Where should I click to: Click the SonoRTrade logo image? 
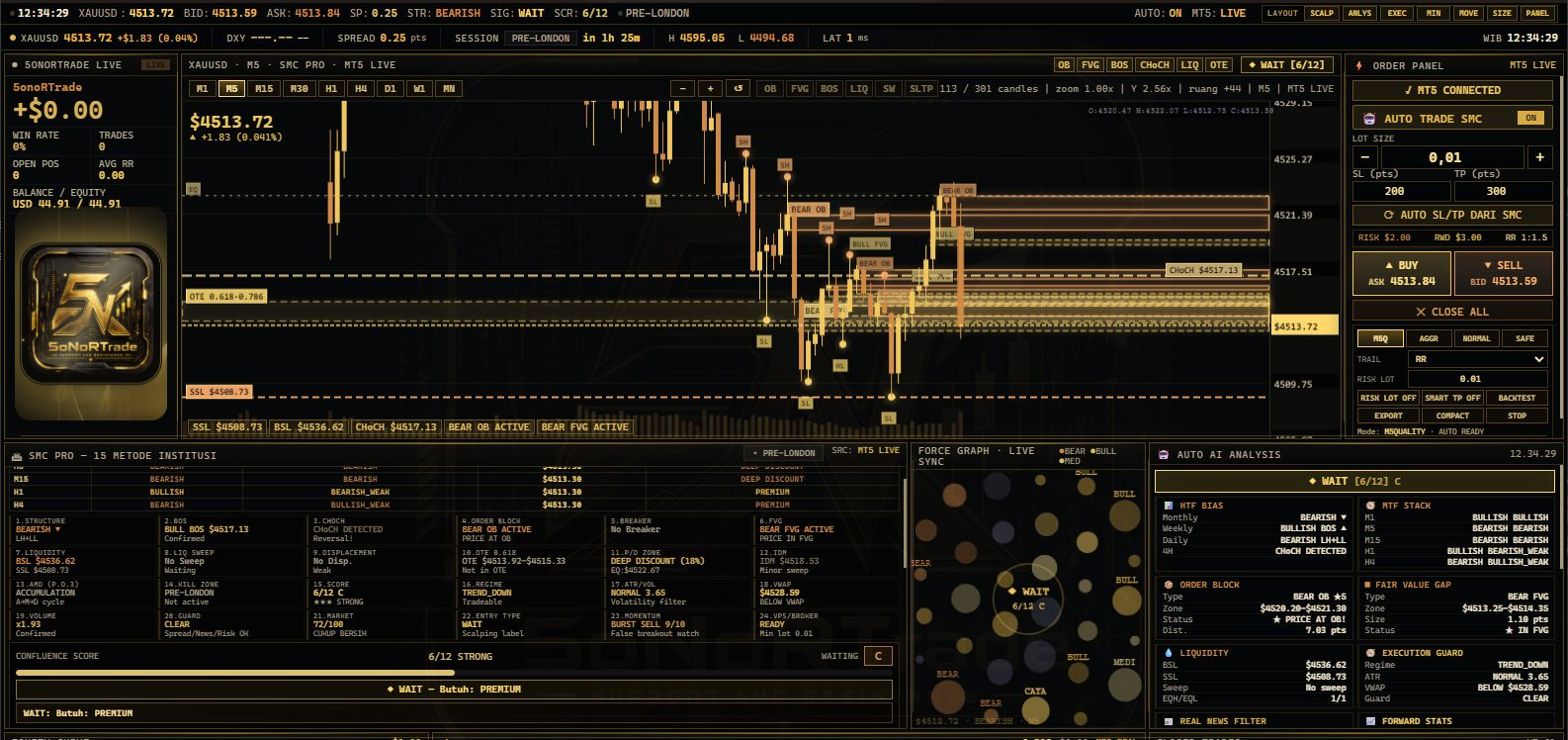pos(91,315)
